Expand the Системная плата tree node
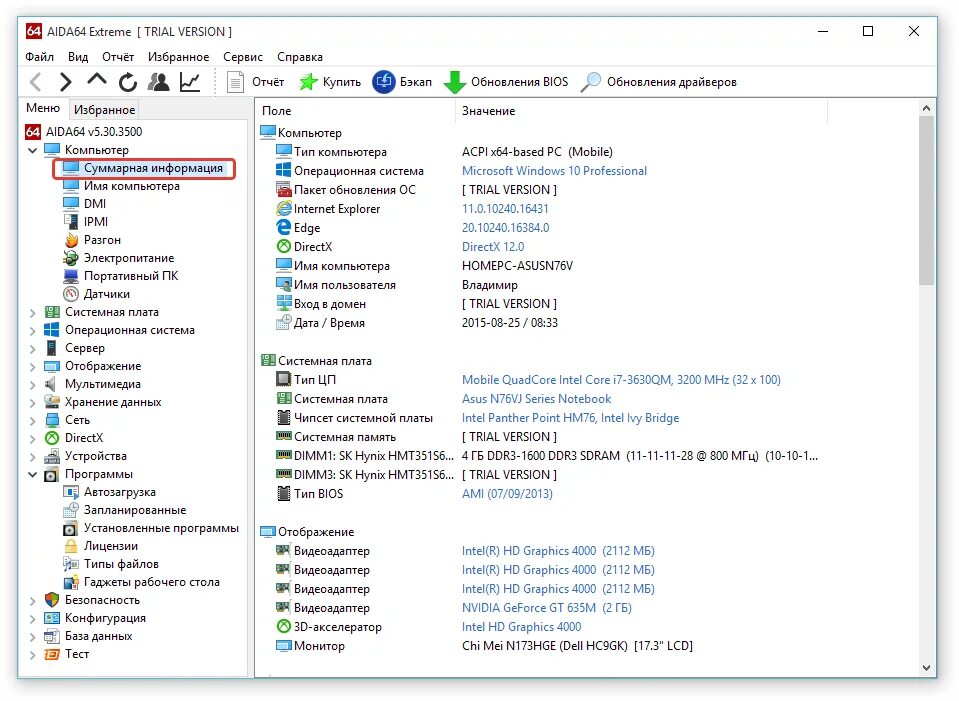The image size is (959, 701). (32, 313)
